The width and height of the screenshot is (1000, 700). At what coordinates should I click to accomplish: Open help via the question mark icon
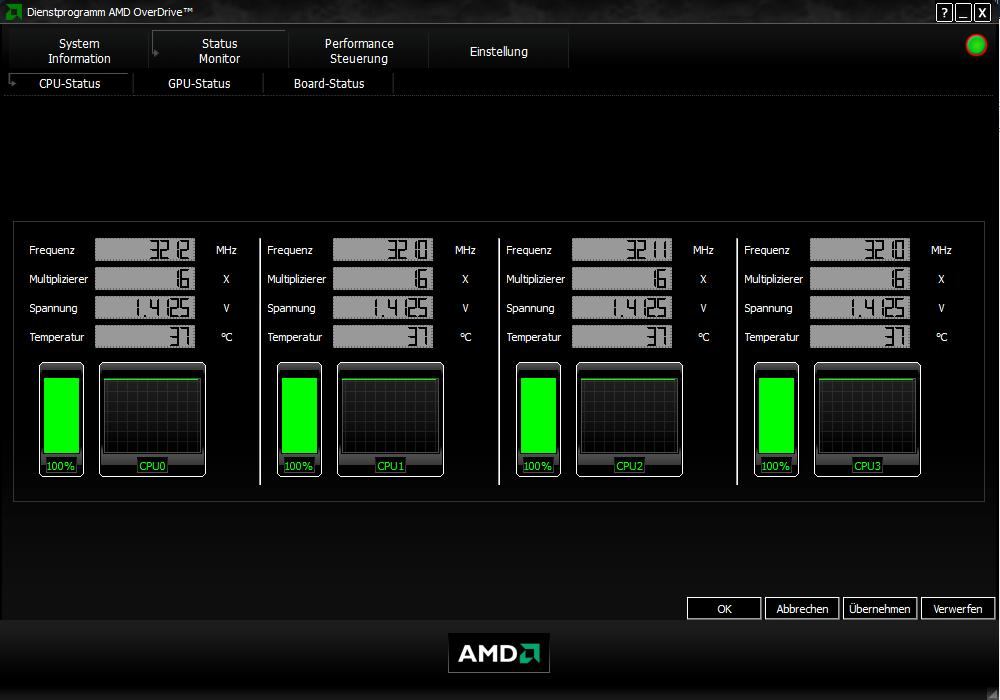coord(945,12)
